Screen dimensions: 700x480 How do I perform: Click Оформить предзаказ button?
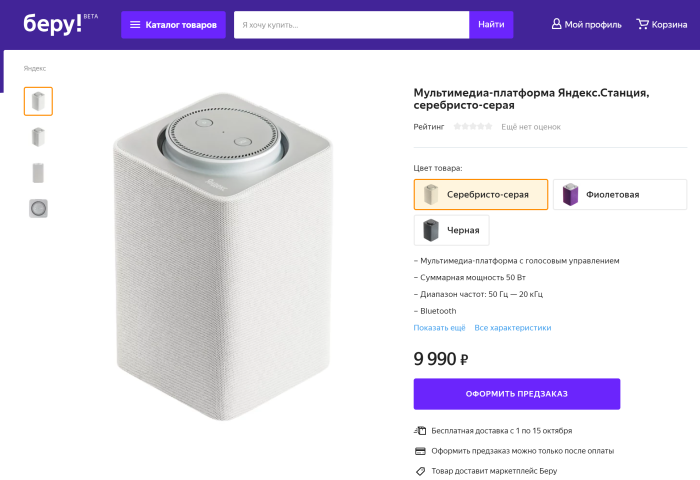point(516,394)
